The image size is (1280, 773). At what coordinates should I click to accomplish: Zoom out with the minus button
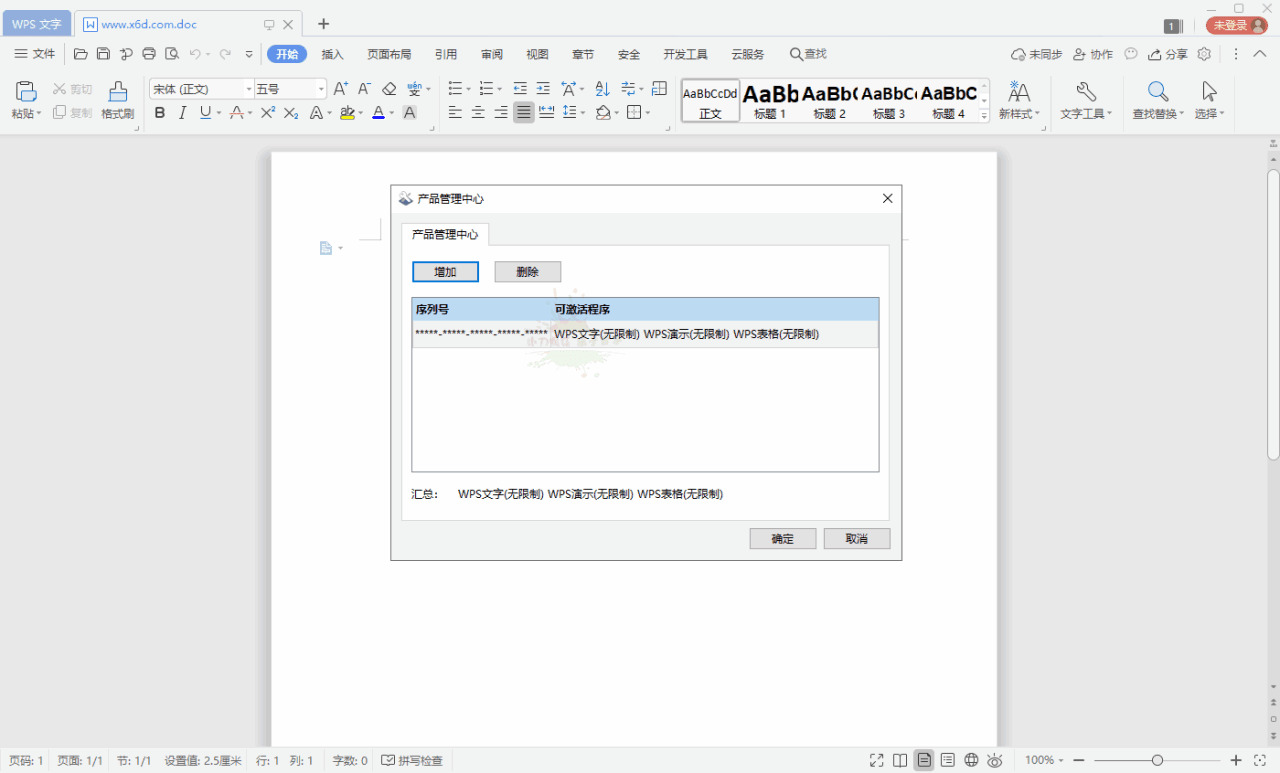[x=1081, y=760]
